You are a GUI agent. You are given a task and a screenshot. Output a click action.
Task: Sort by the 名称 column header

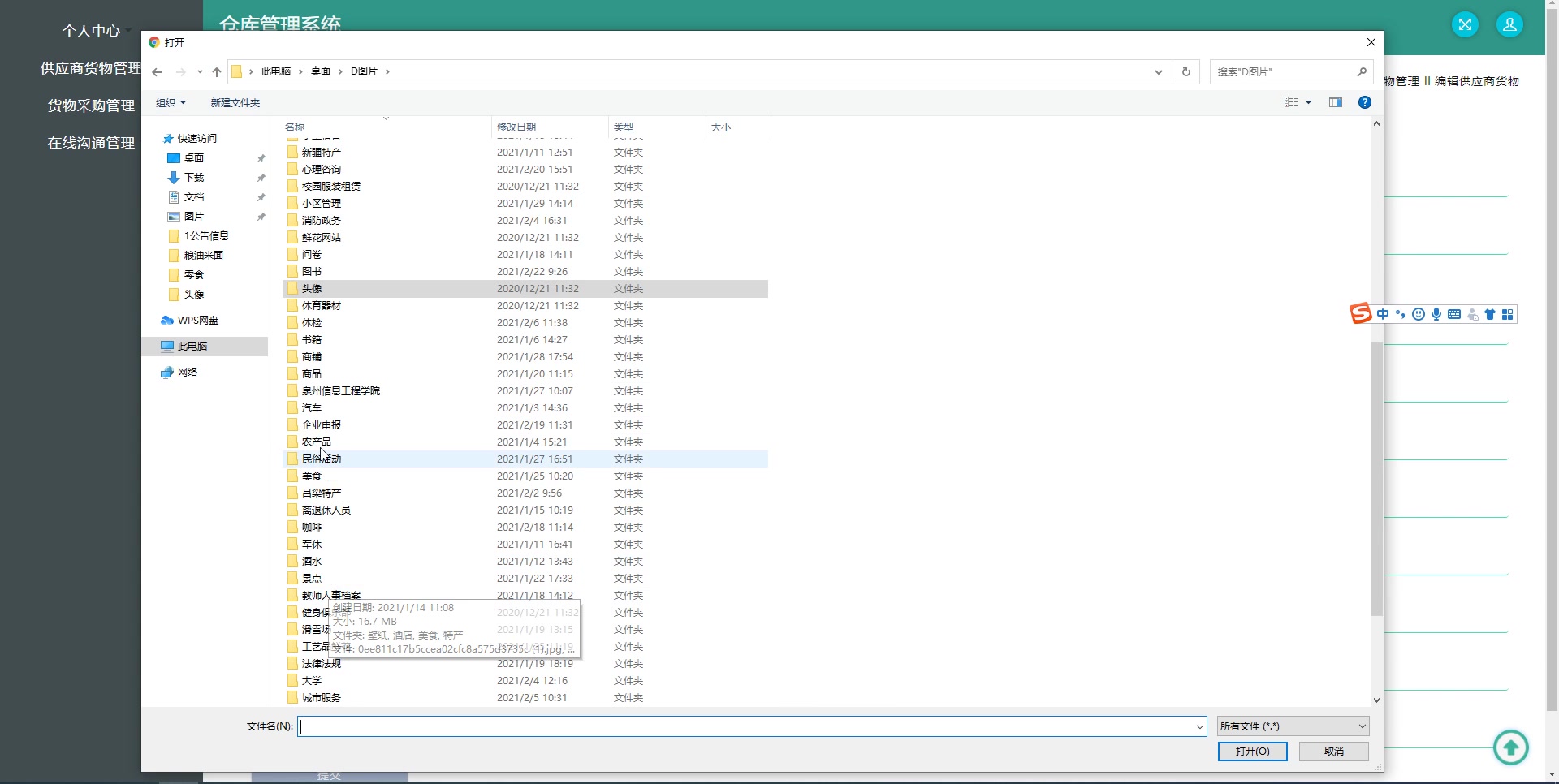point(386,127)
